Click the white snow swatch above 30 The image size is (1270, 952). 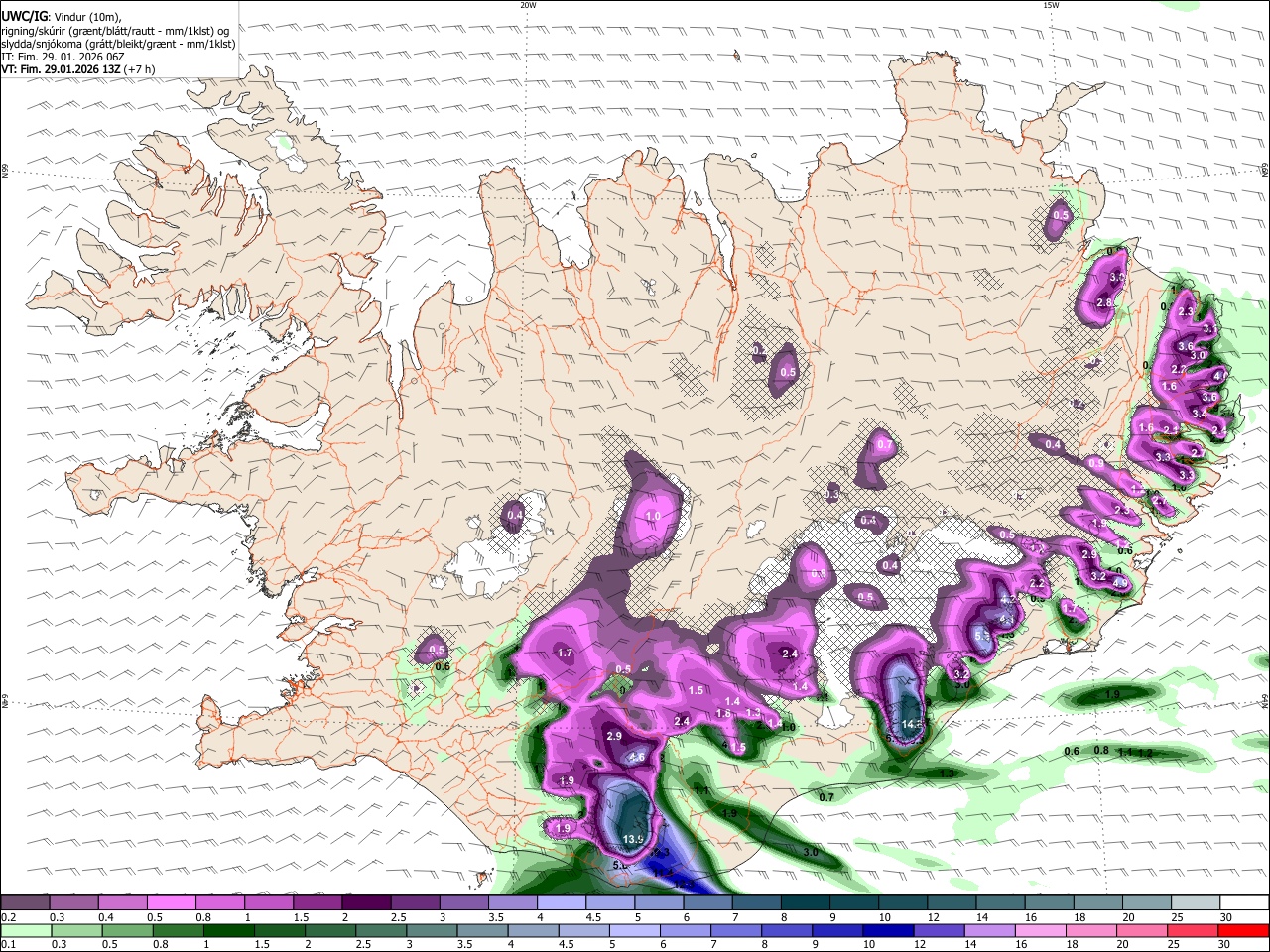pos(1242,903)
